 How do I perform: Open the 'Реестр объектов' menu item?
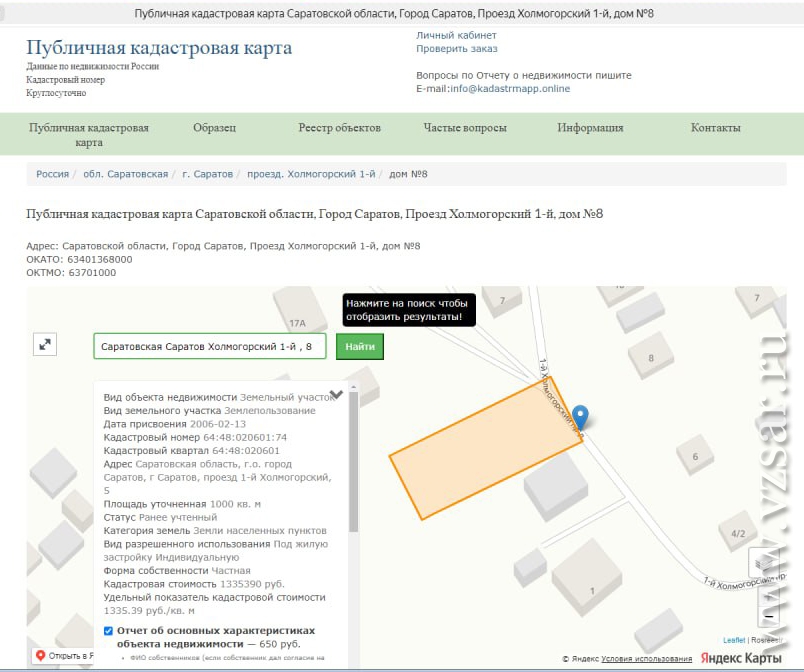click(339, 128)
